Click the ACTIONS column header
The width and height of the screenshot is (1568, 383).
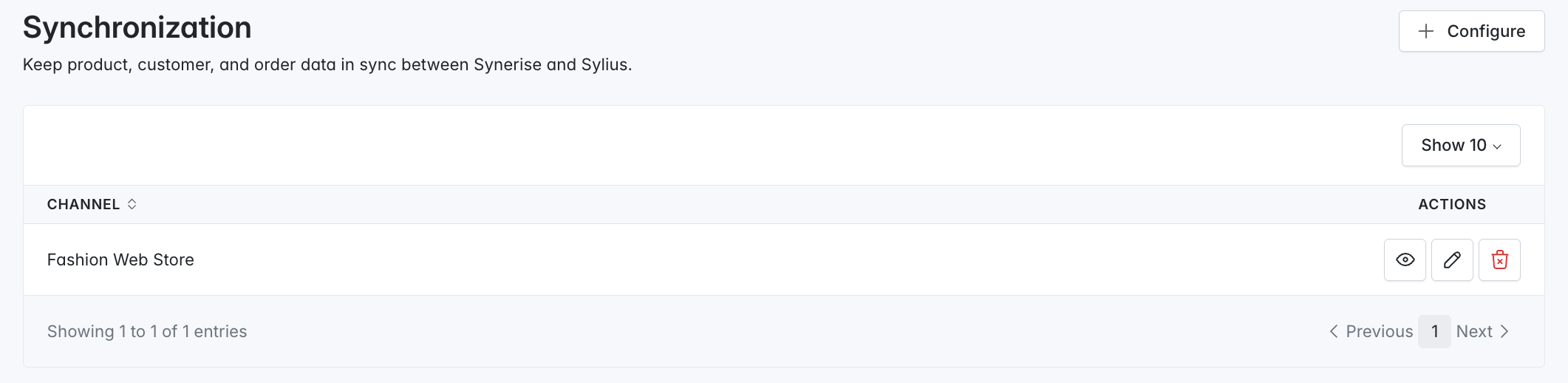point(1451,204)
